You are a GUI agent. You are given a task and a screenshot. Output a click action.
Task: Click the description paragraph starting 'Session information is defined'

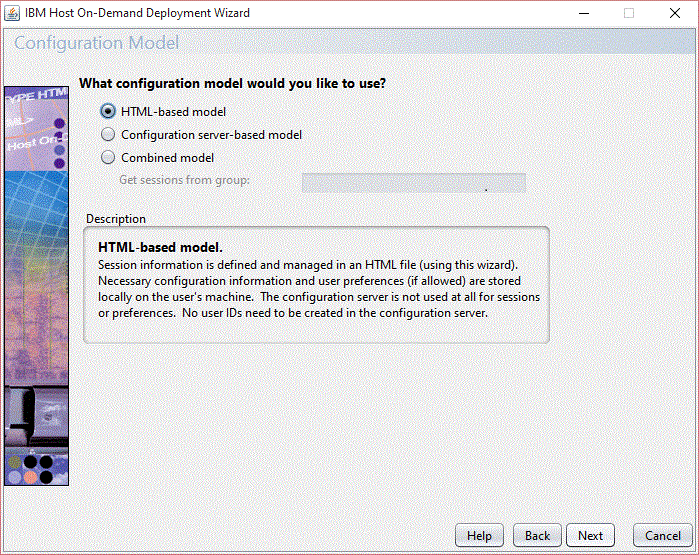point(319,289)
